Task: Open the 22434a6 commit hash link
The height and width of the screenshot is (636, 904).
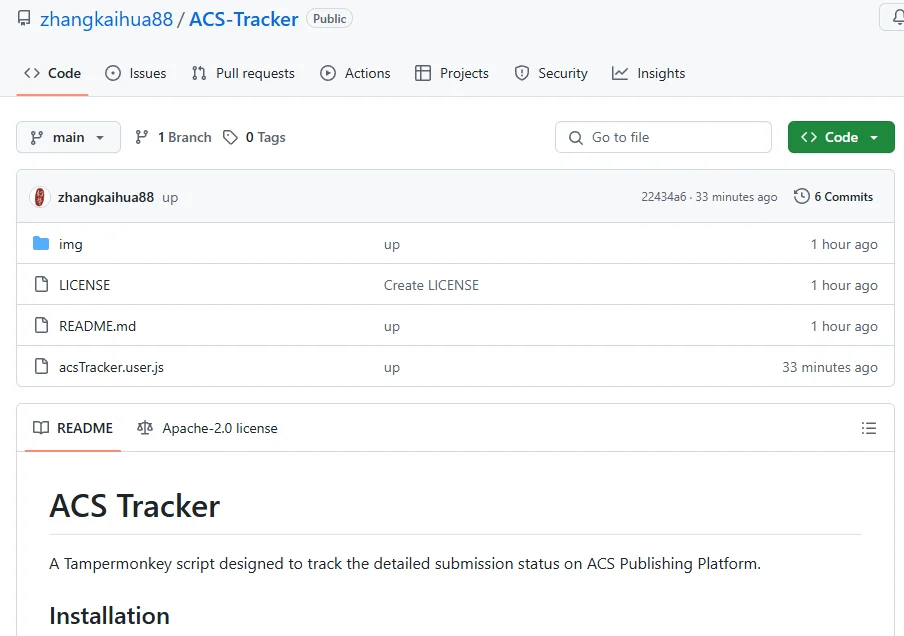Action: 663,197
